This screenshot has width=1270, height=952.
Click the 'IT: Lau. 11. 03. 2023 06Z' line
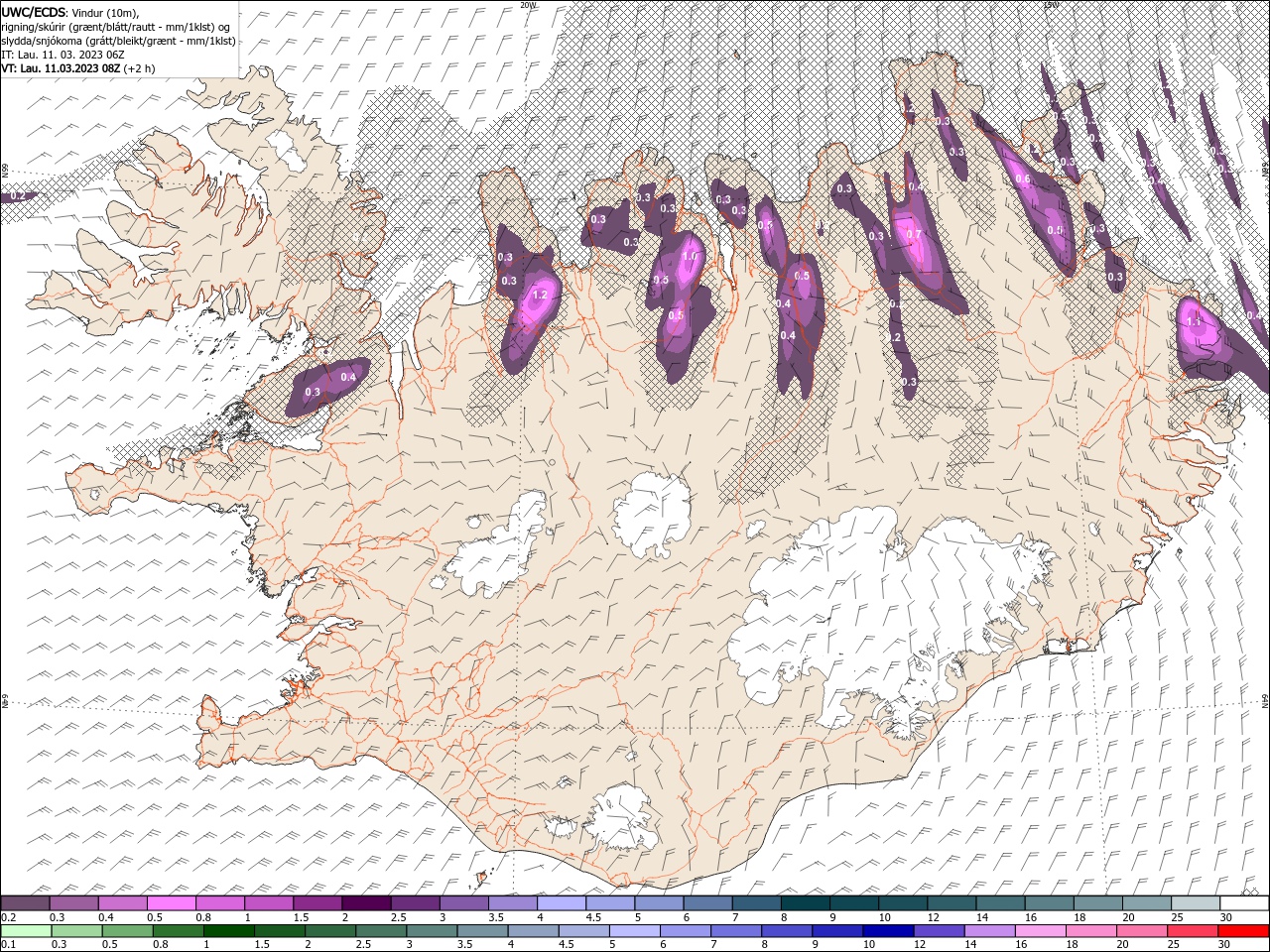pos(62,55)
